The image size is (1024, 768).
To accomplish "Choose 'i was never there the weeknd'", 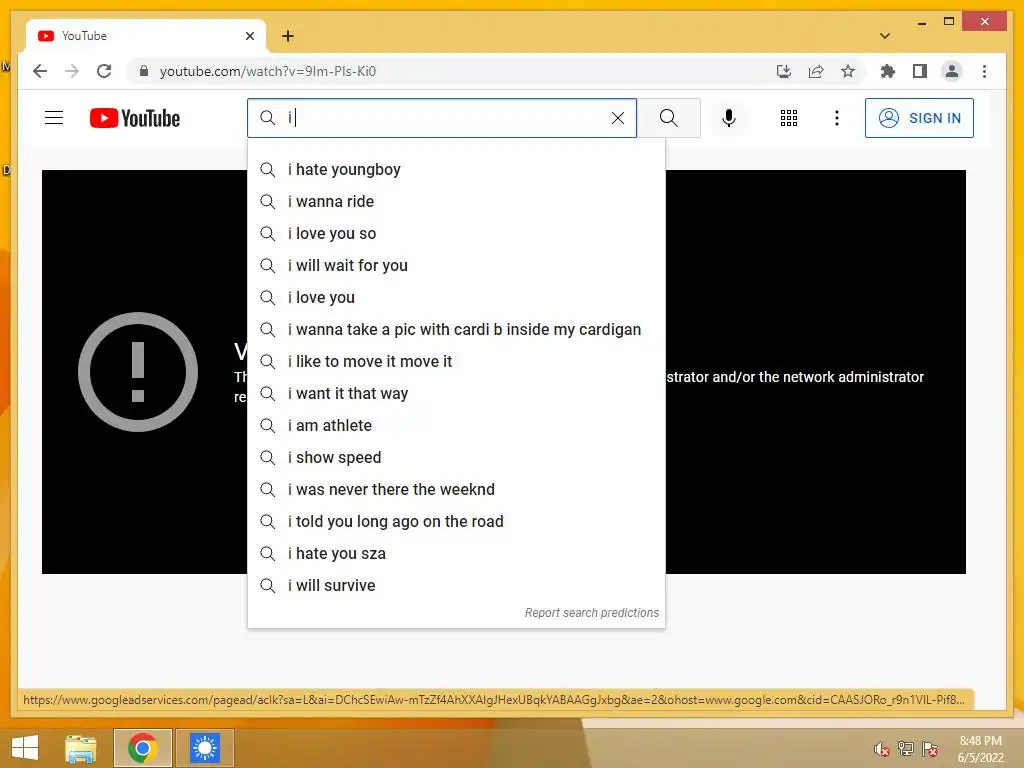I will pos(456,490).
